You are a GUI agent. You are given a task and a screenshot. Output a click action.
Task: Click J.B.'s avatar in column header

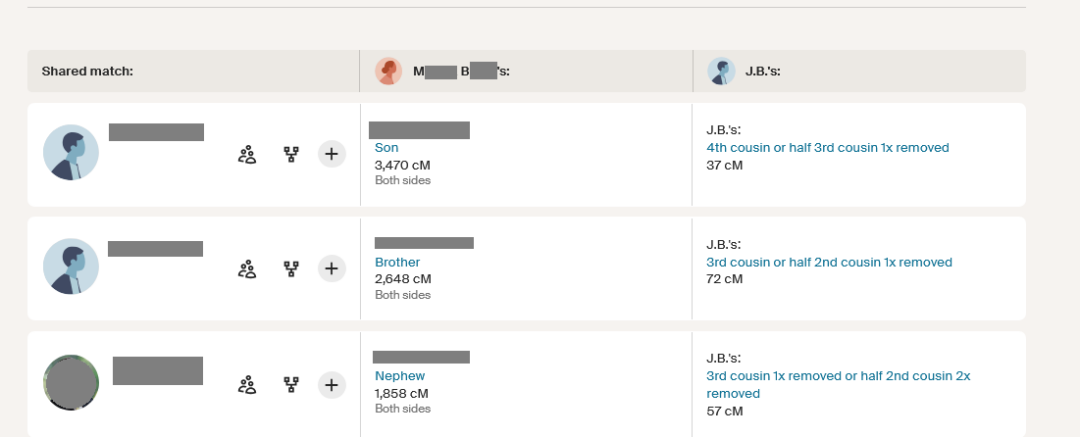721,71
